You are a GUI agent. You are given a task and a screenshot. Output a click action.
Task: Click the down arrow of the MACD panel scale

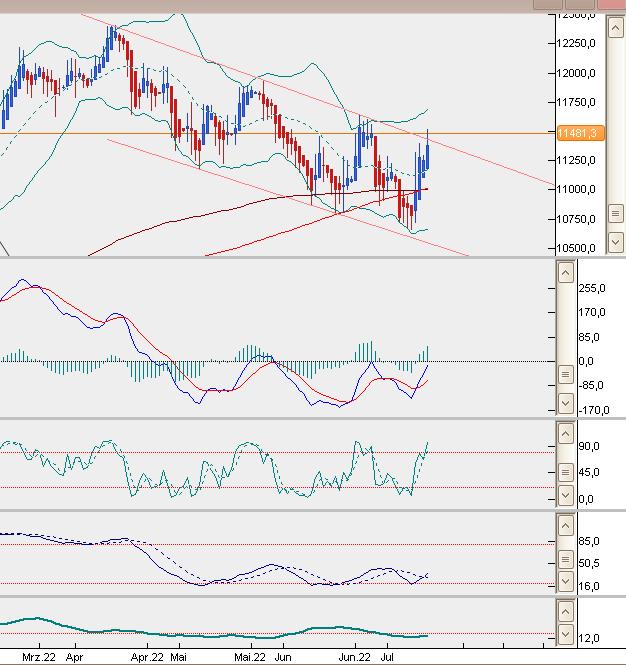click(x=565, y=403)
